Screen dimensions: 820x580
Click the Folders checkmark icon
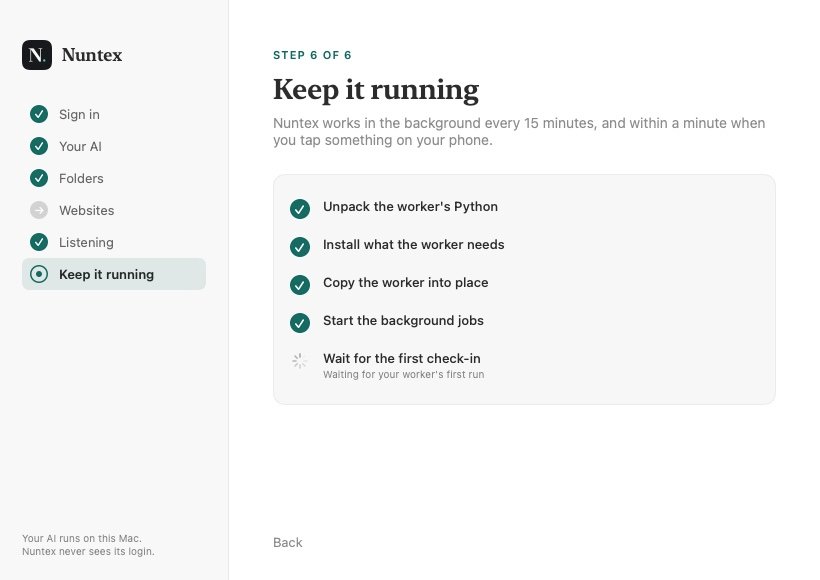(x=39, y=178)
